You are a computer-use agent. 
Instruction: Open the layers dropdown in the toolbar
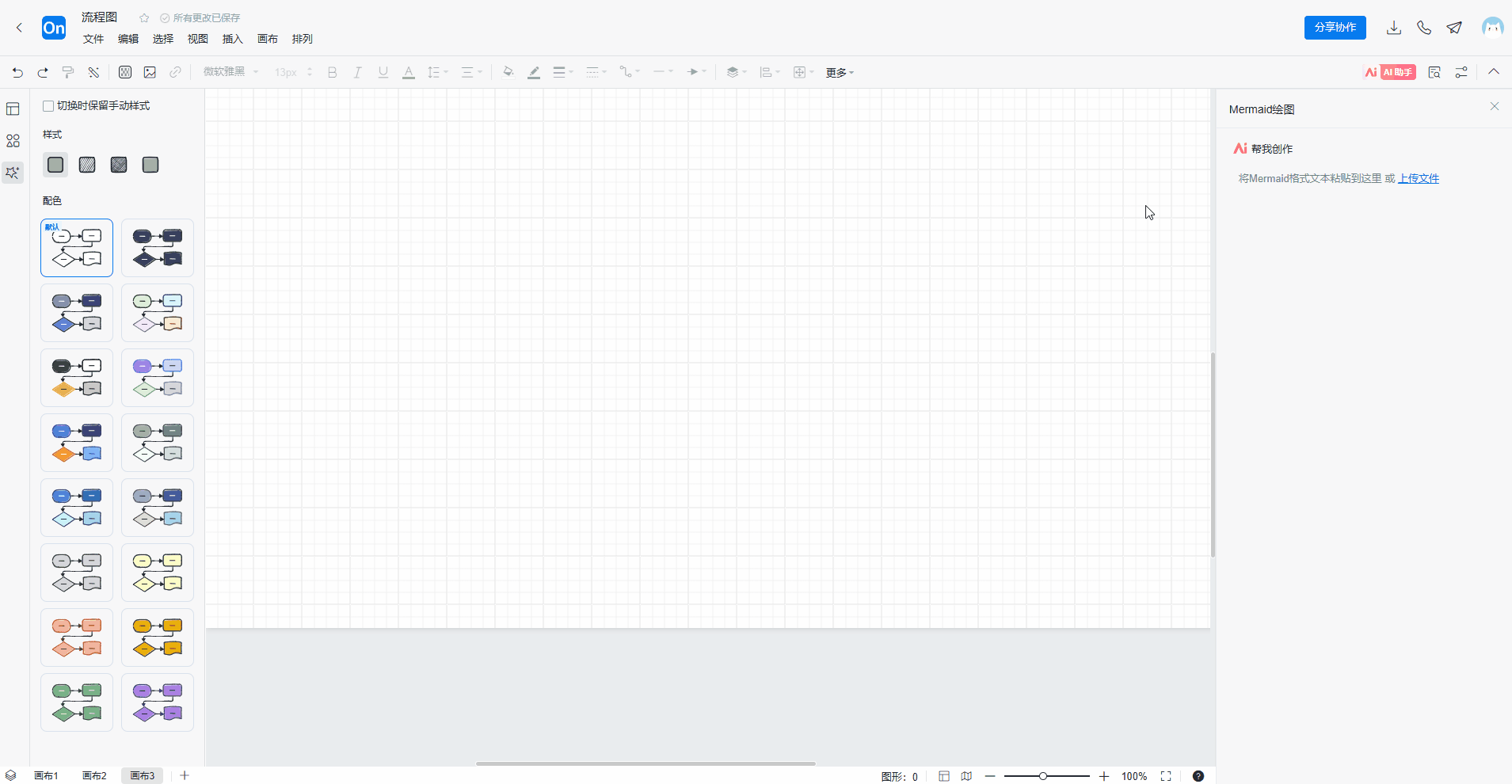click(x=736, y=72)
